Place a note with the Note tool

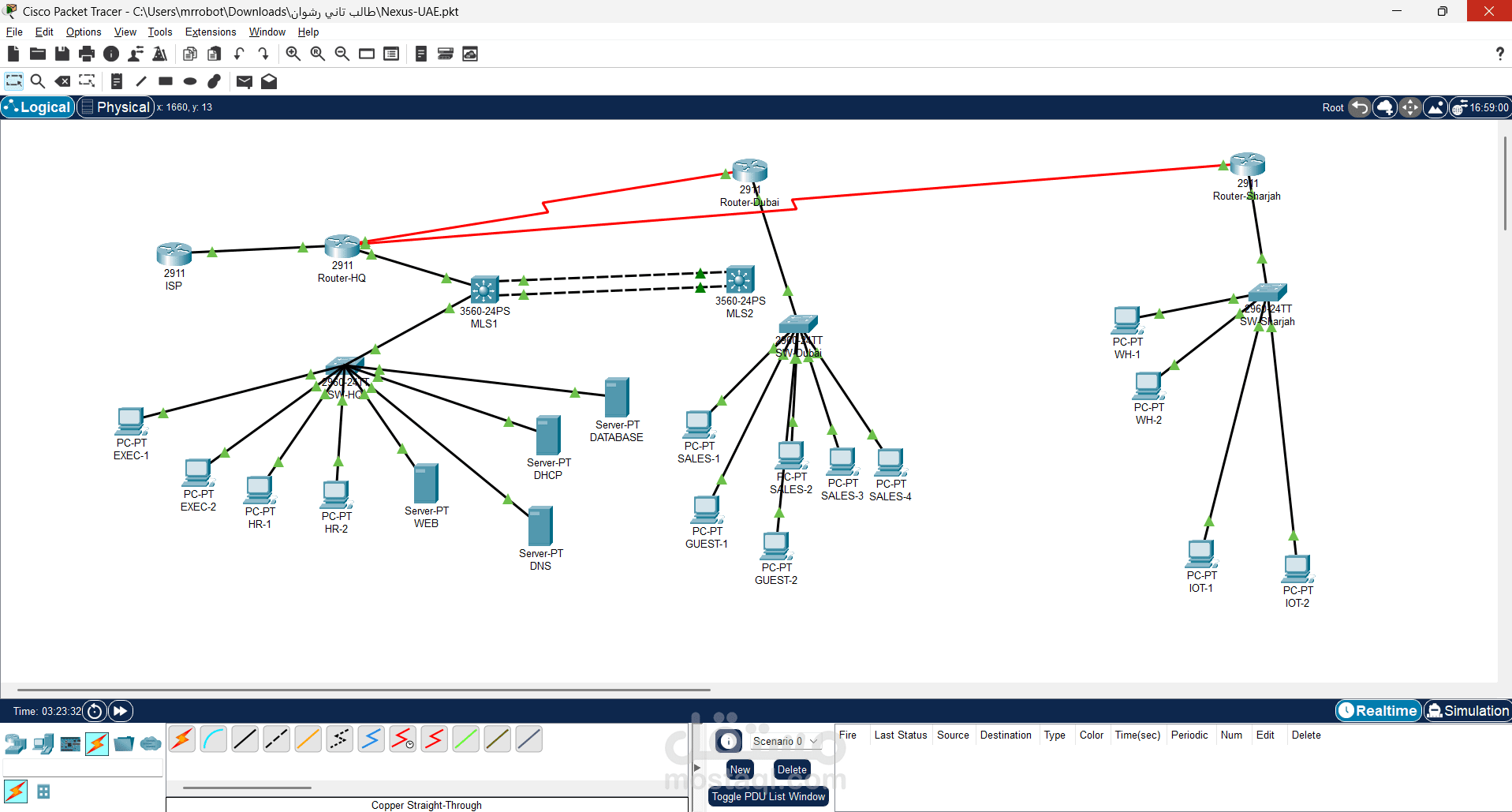tap(117, 81)
